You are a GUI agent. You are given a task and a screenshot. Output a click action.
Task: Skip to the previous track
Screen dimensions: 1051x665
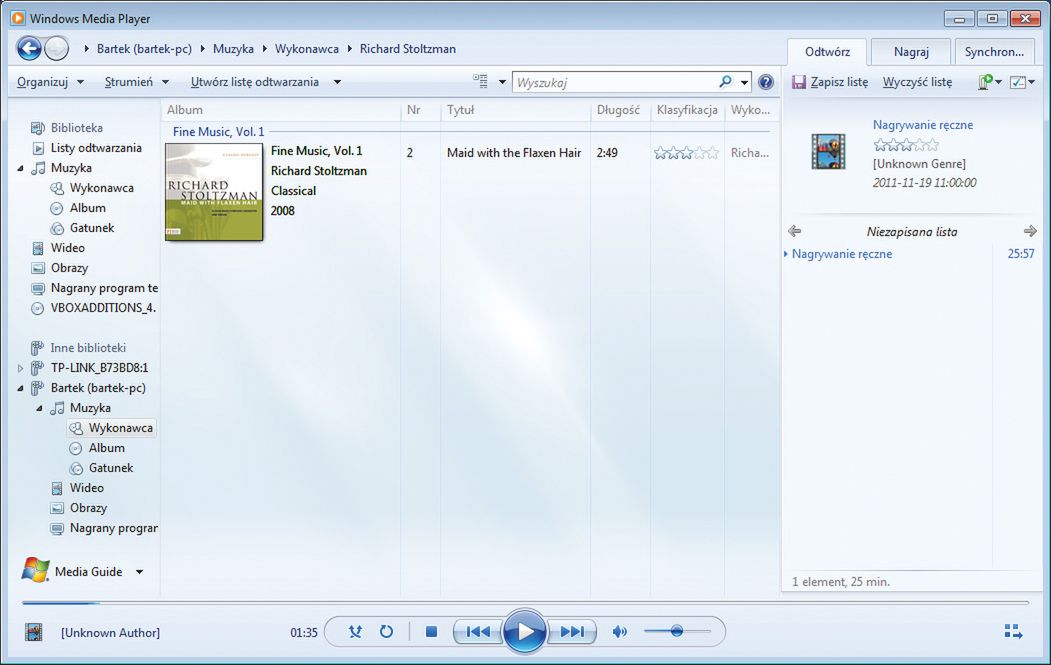pyautogui.click(x=477, y=631)
